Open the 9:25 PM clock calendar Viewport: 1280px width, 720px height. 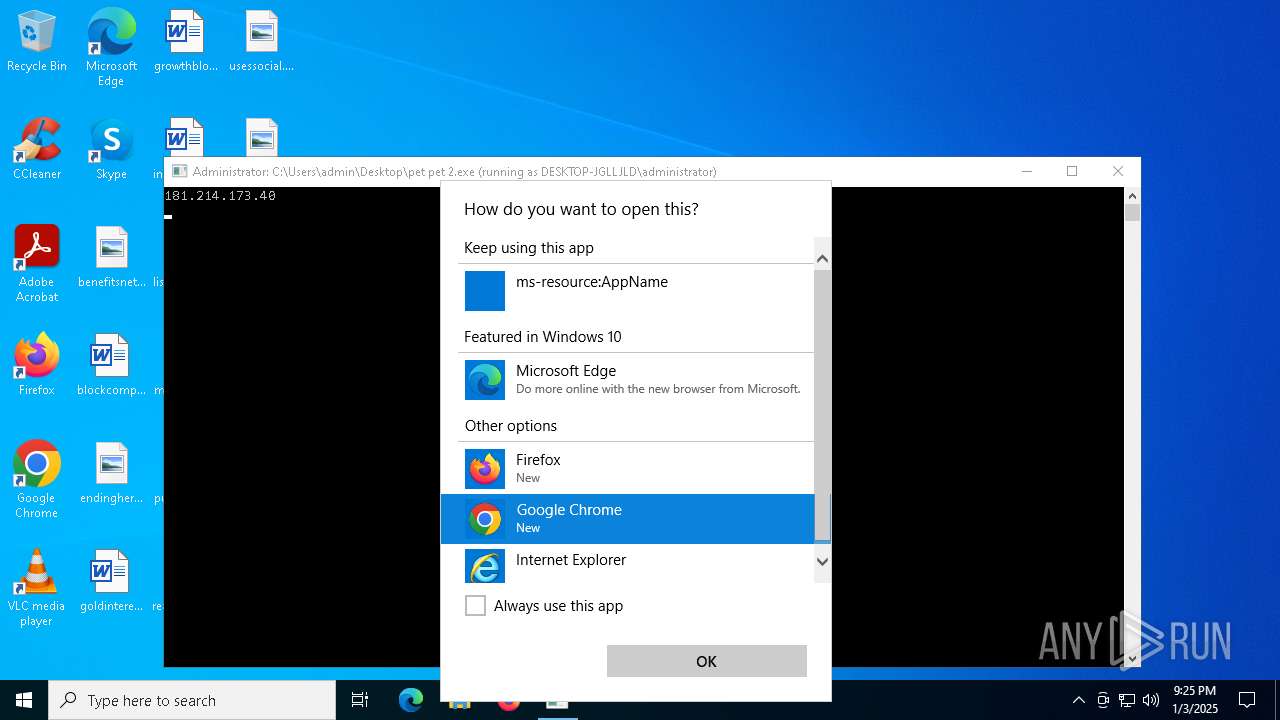[x=1195, y=700]
